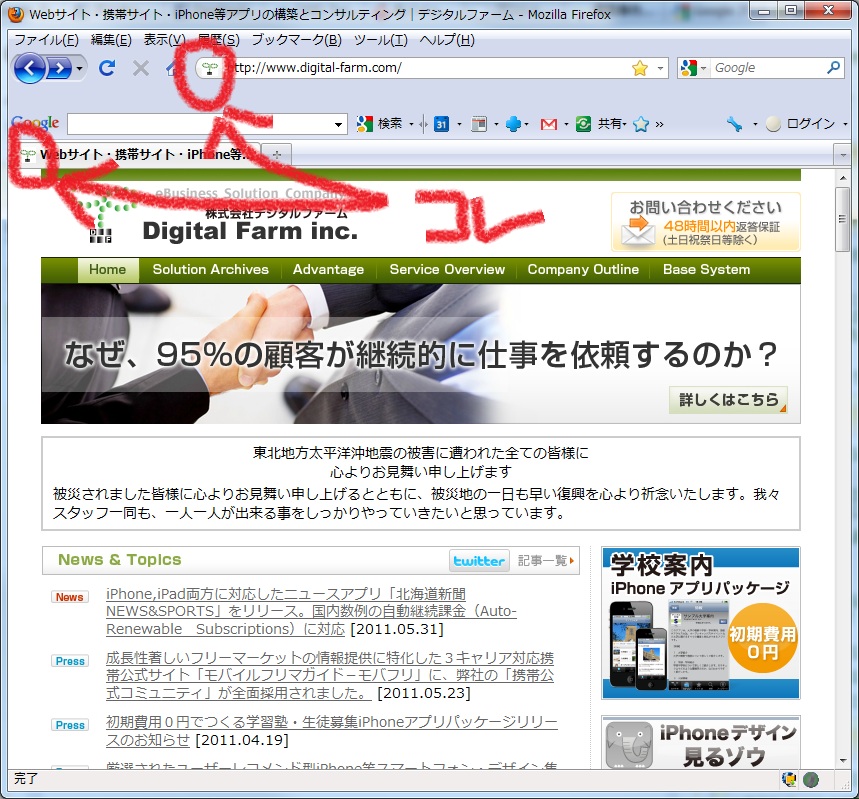Open Google toolbar wrench settings icon

pyautogui.click(x=734, y=124)
